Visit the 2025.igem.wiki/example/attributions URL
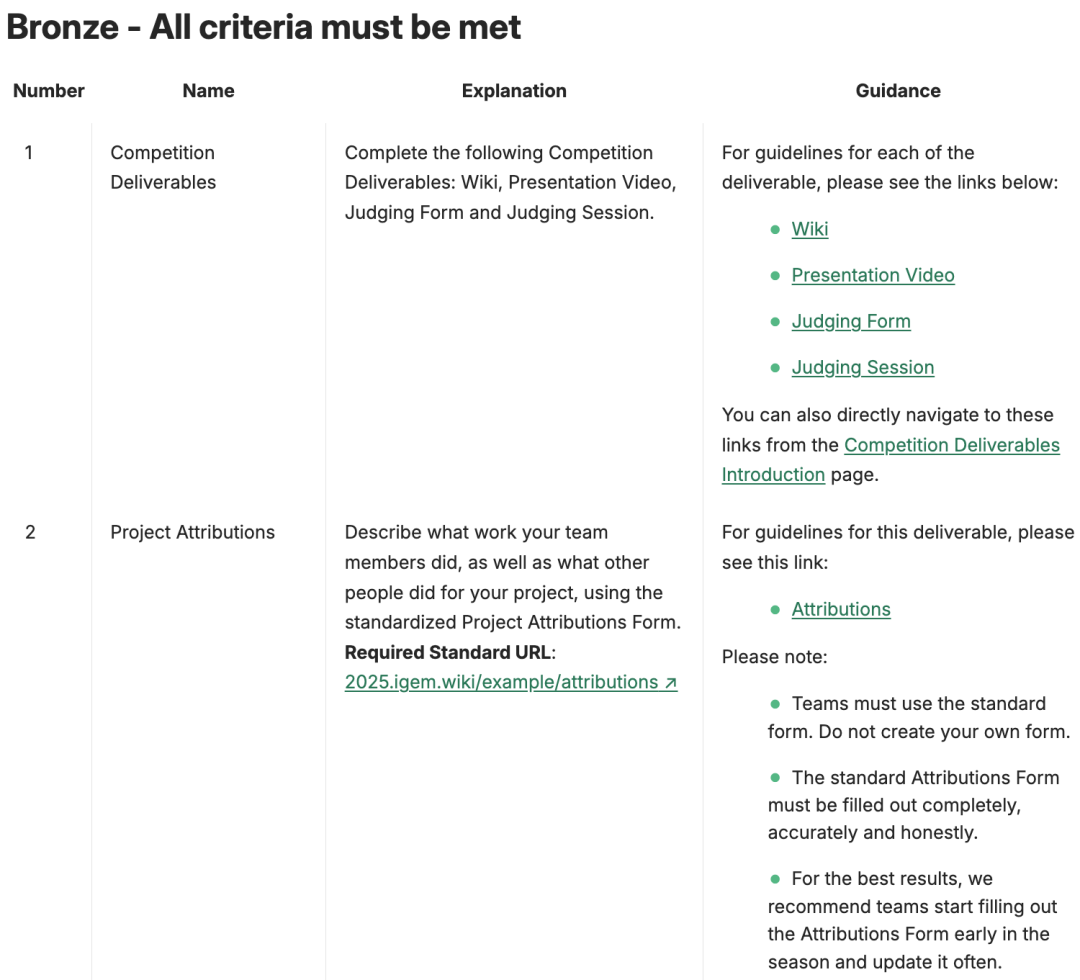The height and width of the screenshot is (980, 1080). (x=501, y=682)
